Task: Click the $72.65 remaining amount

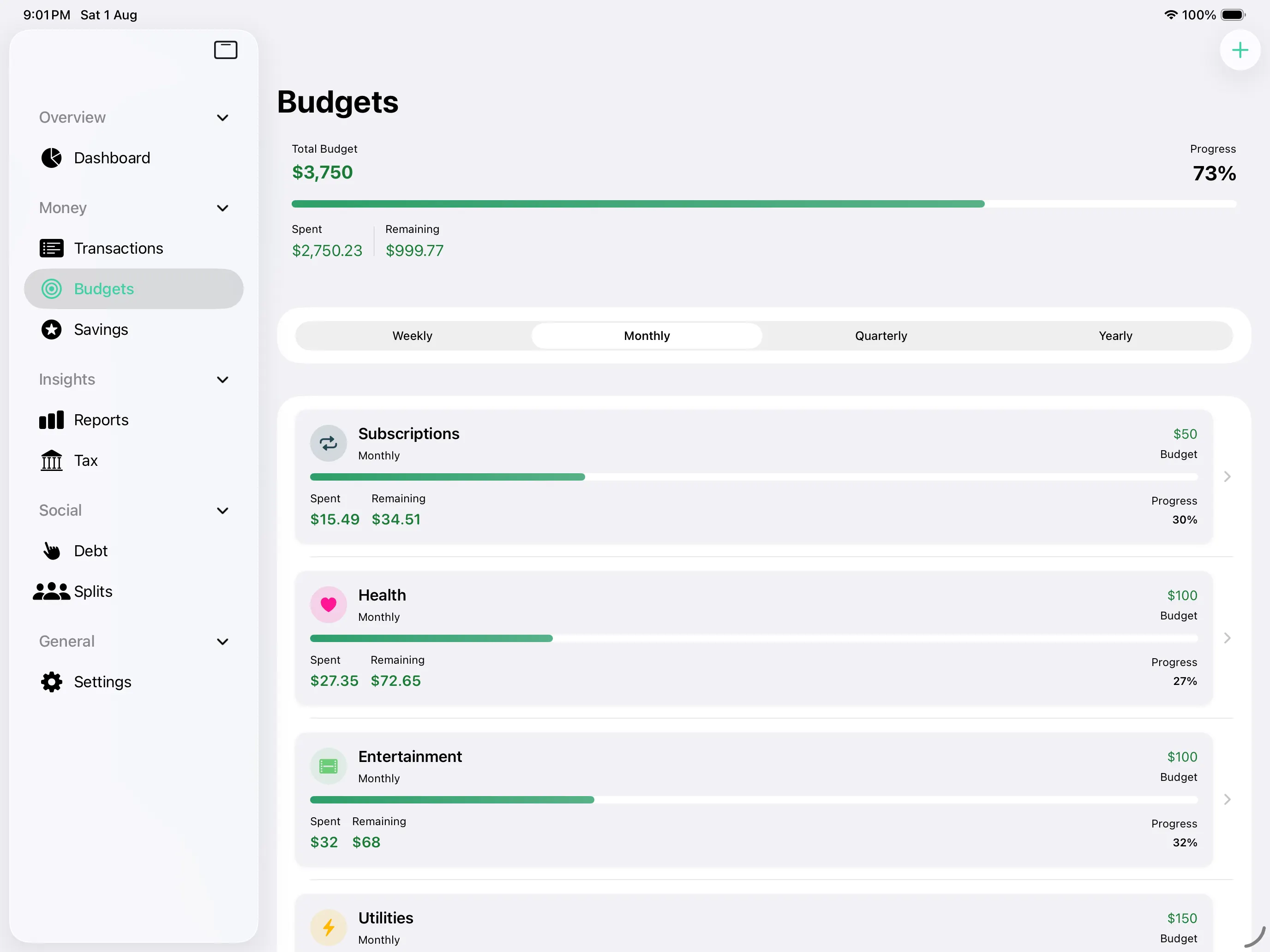Action: coord(395,681)
